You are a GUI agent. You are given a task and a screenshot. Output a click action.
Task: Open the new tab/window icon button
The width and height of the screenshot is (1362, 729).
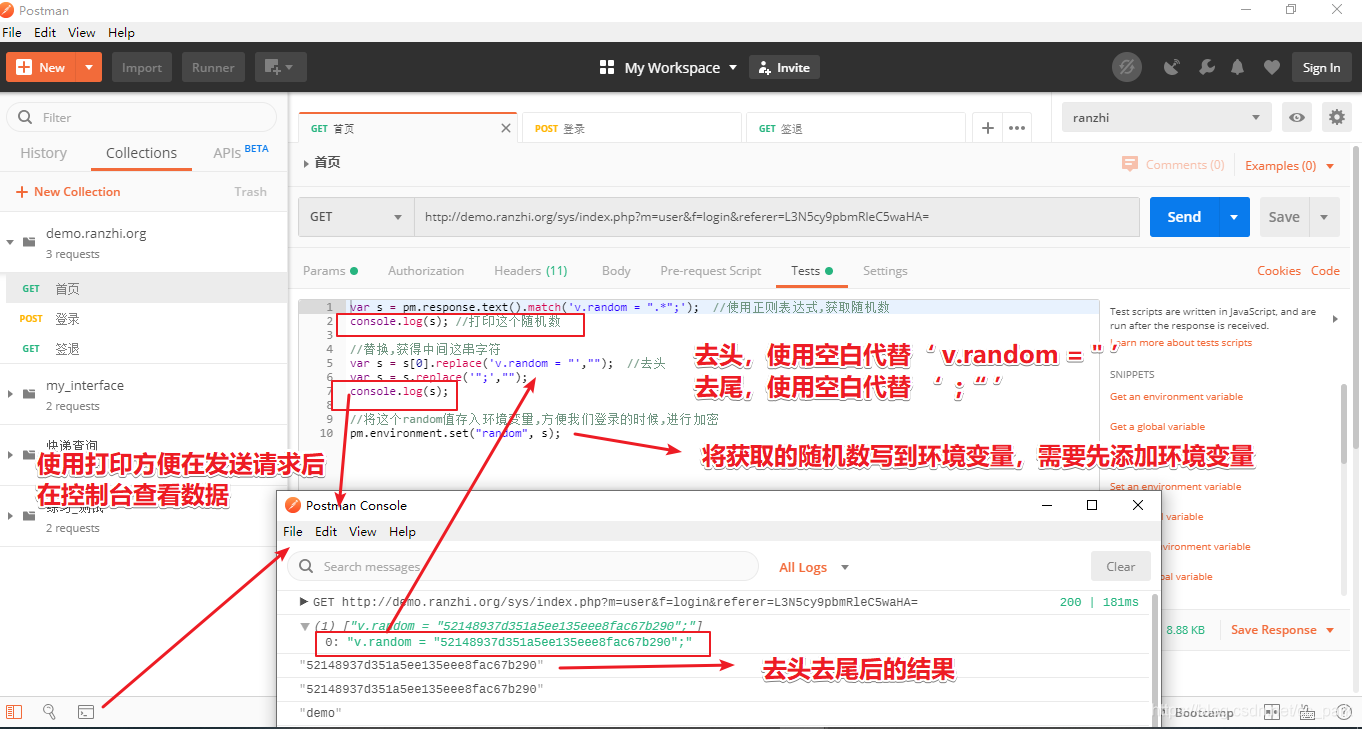280,67
